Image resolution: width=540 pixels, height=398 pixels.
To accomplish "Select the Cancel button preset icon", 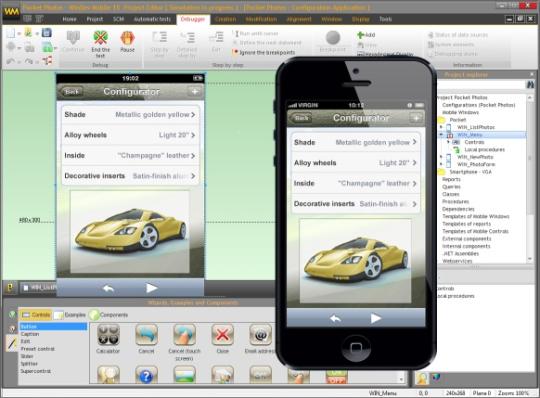I will point(146,335).
